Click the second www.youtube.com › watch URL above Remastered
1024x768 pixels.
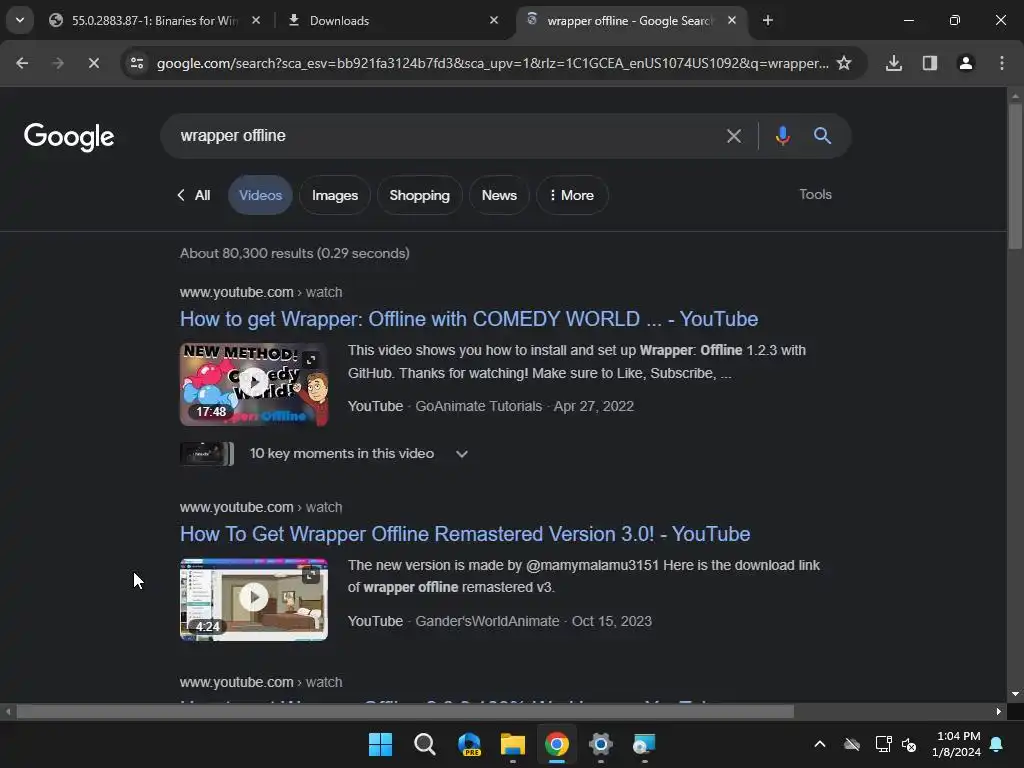[x=261, y=507]
